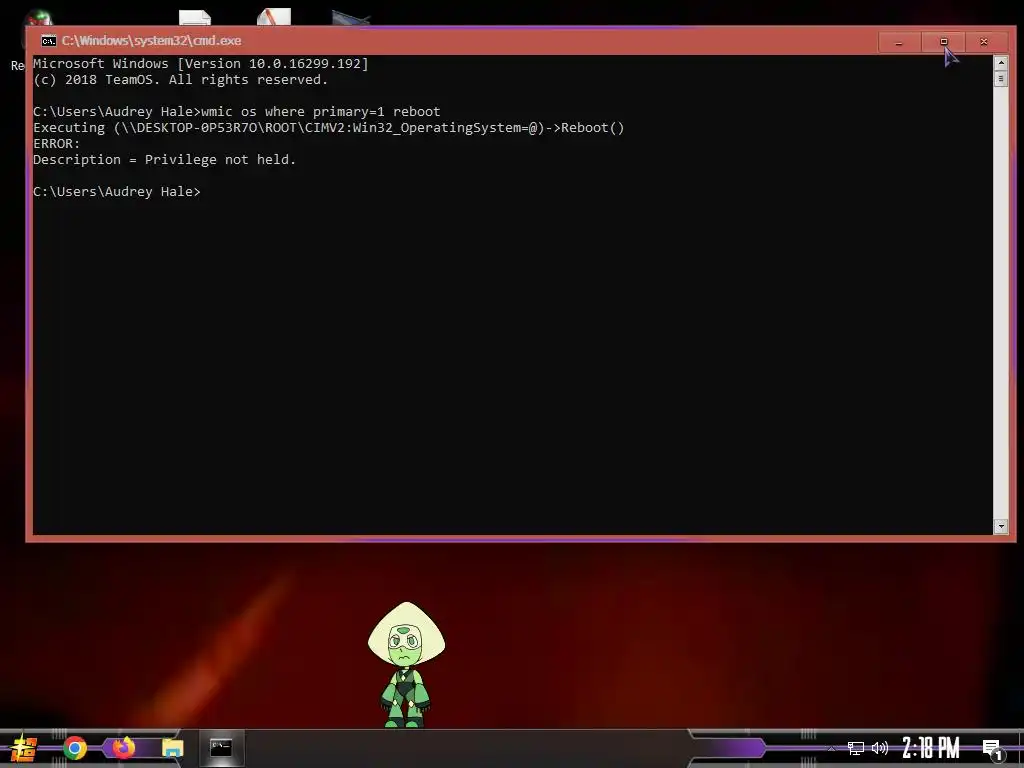
Task: Maximize the cmd.exe window
Action: [x=943, y=42]
